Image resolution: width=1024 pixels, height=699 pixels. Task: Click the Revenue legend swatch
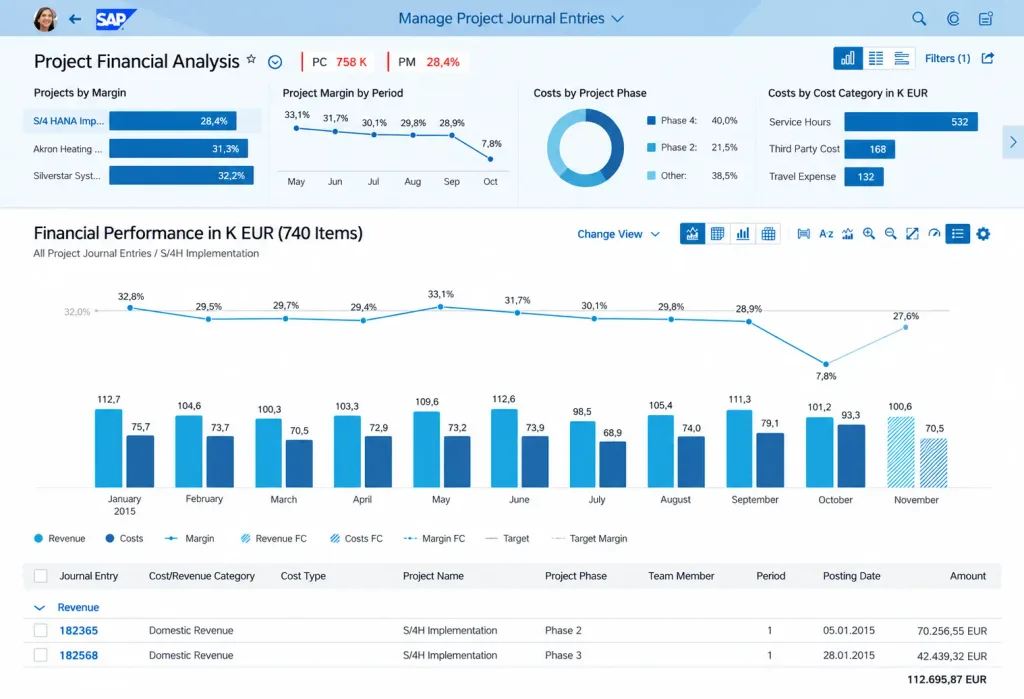pyautogui.click(x=39, y=538)
